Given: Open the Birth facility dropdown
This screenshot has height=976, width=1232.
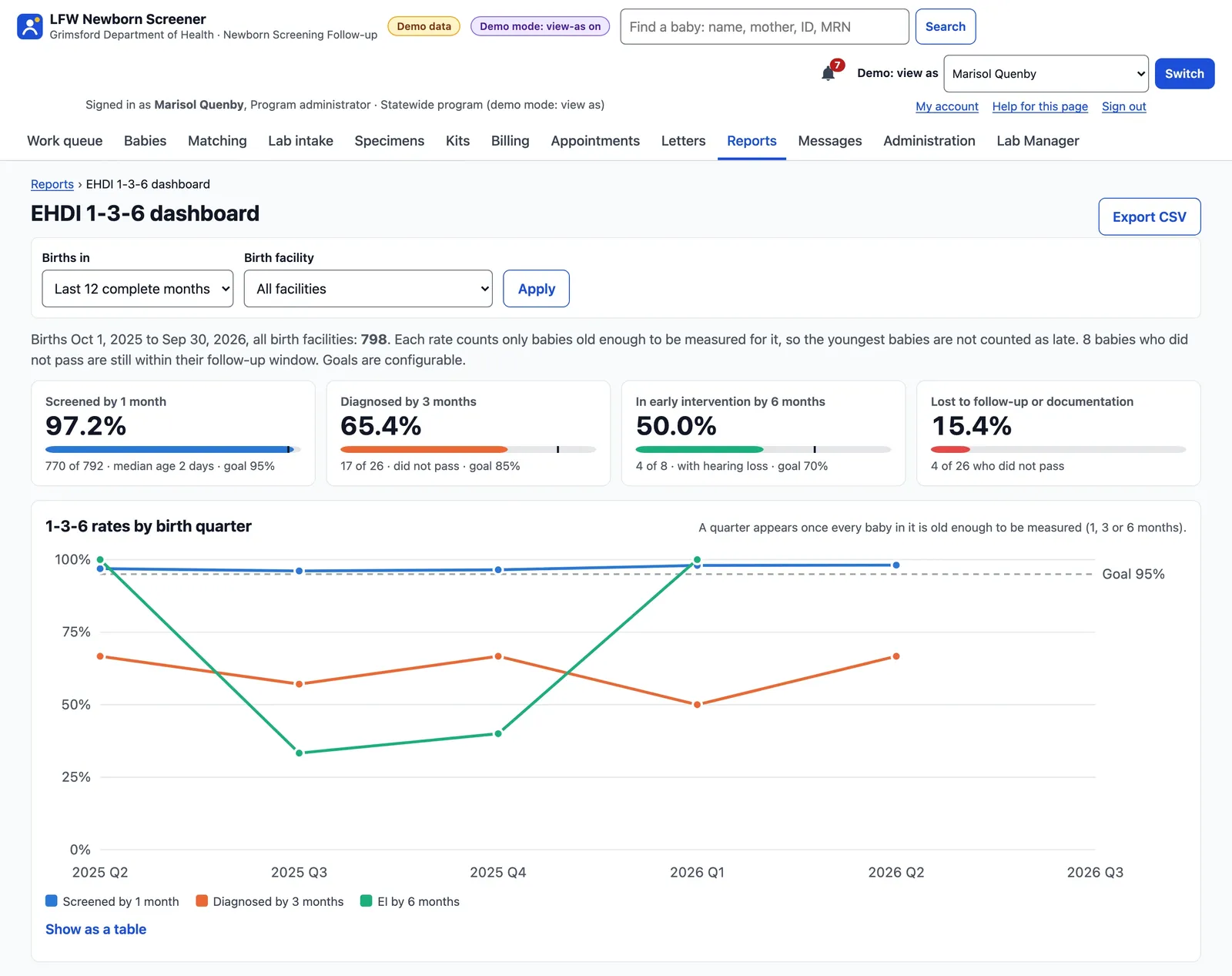Looking at the screenshot, I should (368, 289).
